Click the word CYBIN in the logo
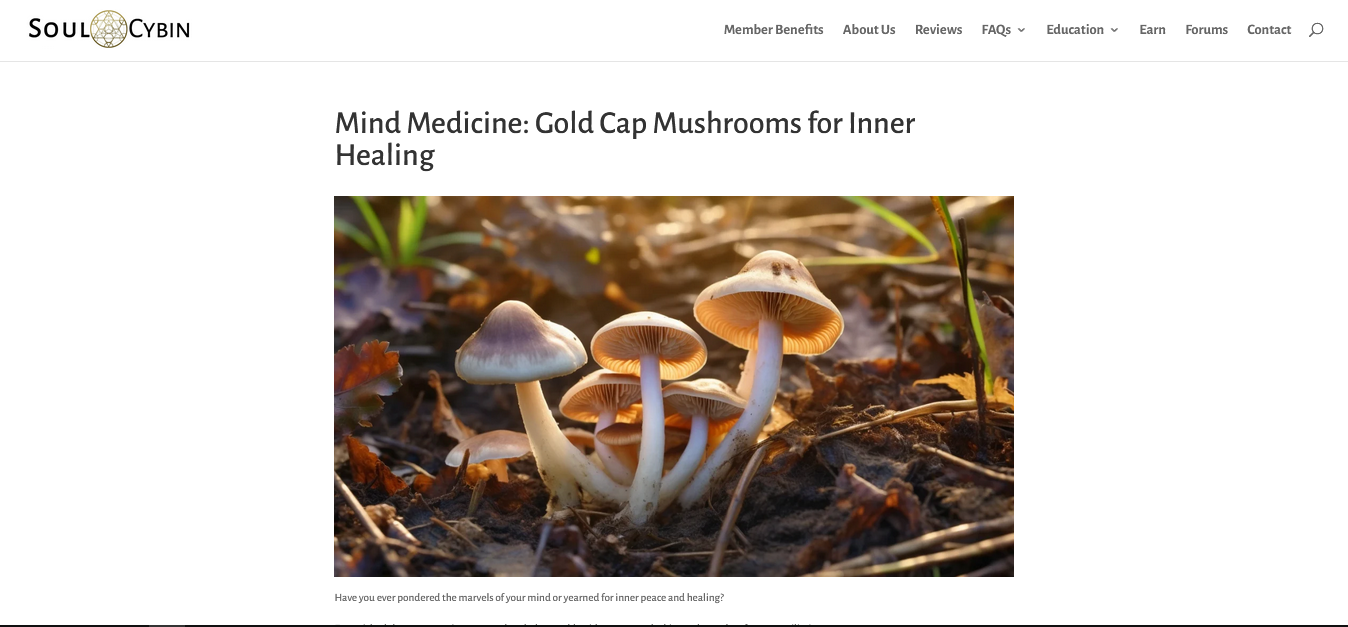The image size is (1348, 627). point(159,29)
